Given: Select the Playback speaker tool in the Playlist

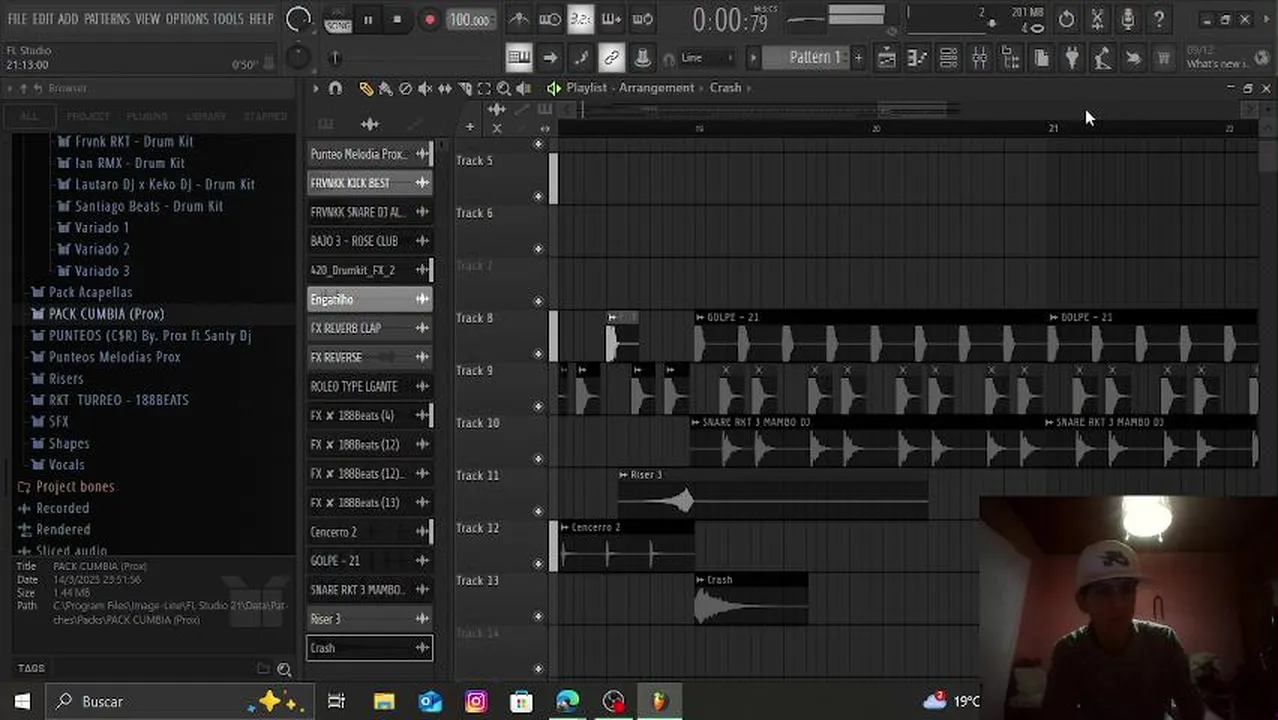Looking at the screenshot, I should [523, 88].
